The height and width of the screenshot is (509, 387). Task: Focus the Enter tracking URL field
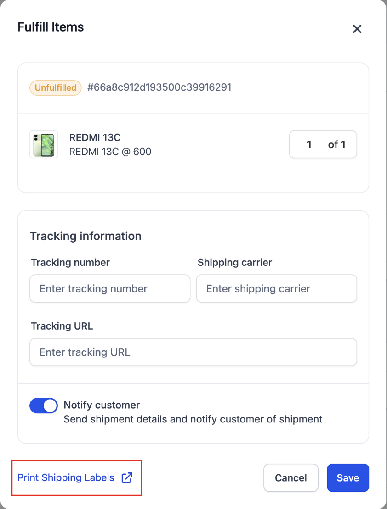pyautogui.click(x=193, y=352)
